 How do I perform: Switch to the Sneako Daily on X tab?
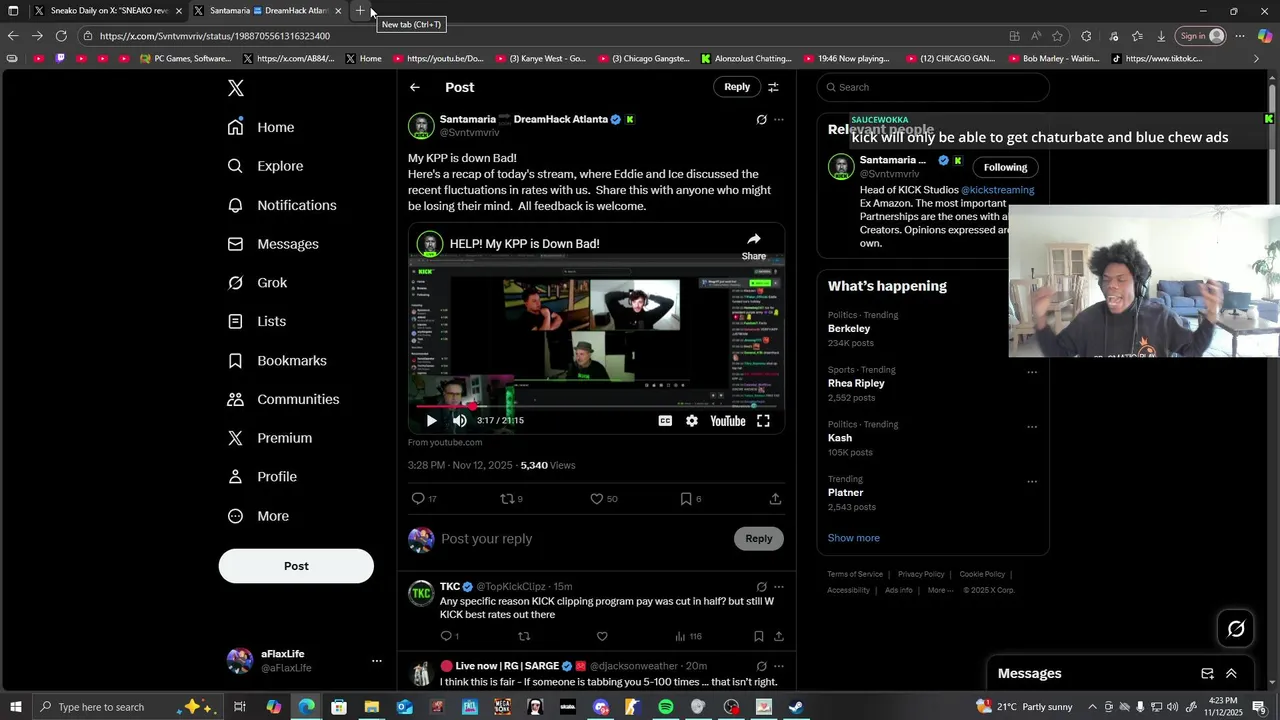(x=108, y=11)
